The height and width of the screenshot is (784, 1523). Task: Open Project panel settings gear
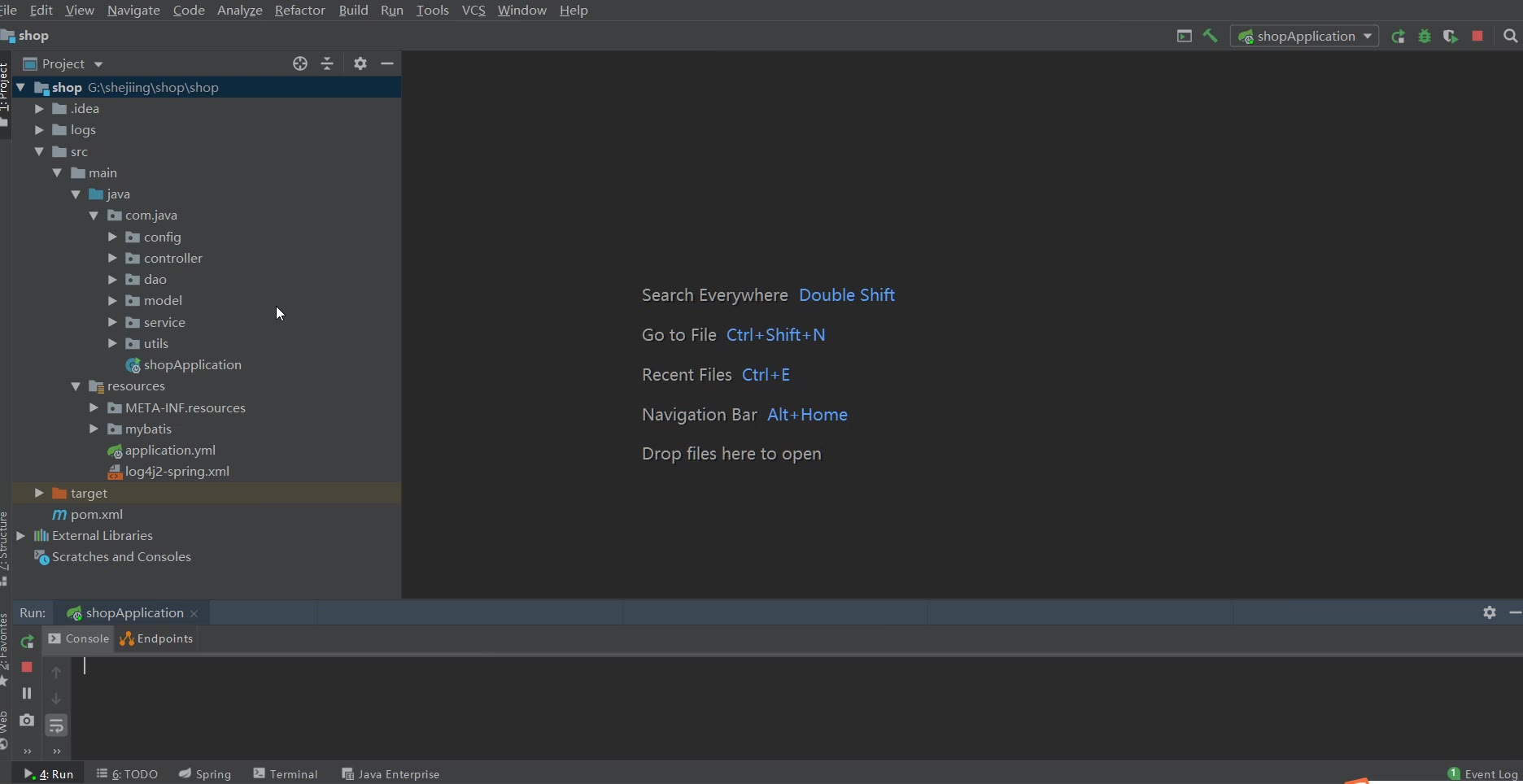(360, 63)
